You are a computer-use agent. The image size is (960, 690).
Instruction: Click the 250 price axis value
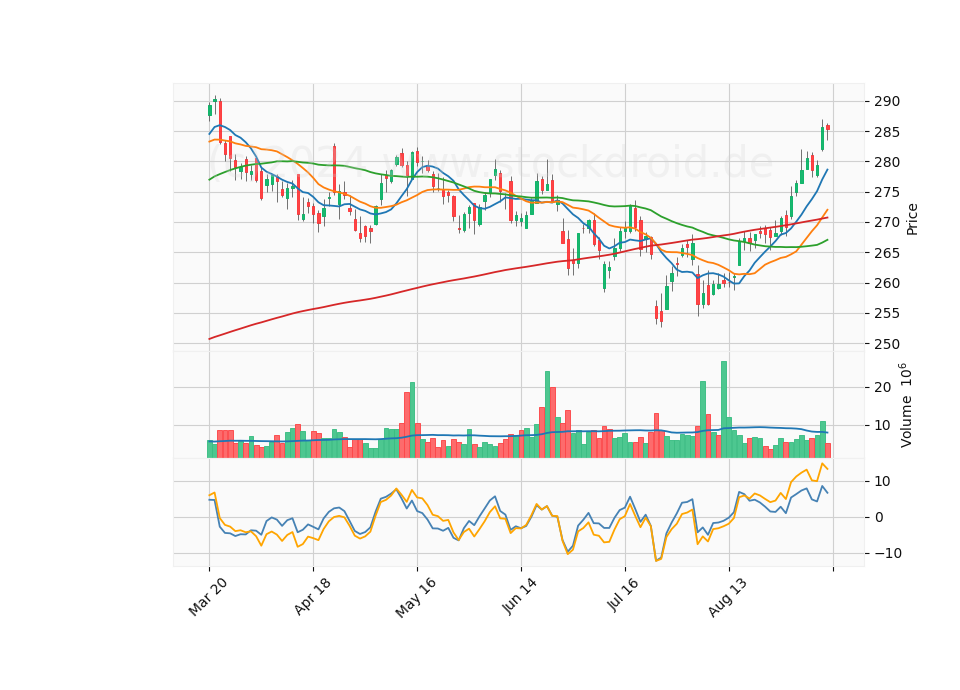pyautogui.click(x=887, y=344)
